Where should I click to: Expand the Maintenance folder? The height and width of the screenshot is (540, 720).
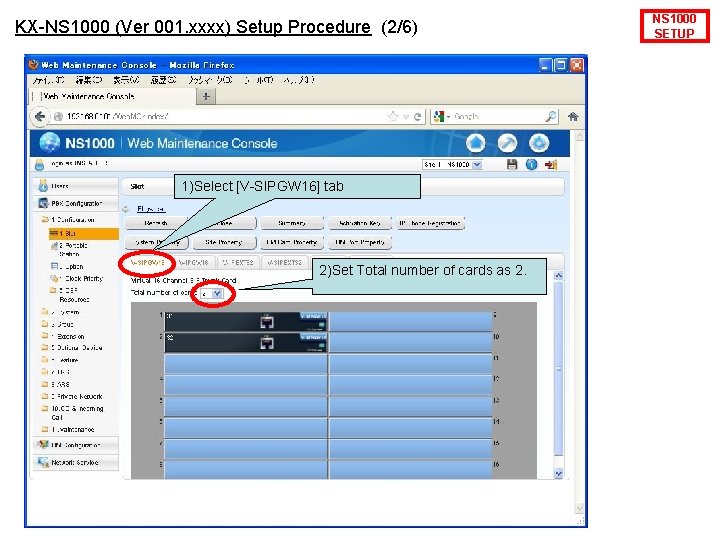click(68, 429)
